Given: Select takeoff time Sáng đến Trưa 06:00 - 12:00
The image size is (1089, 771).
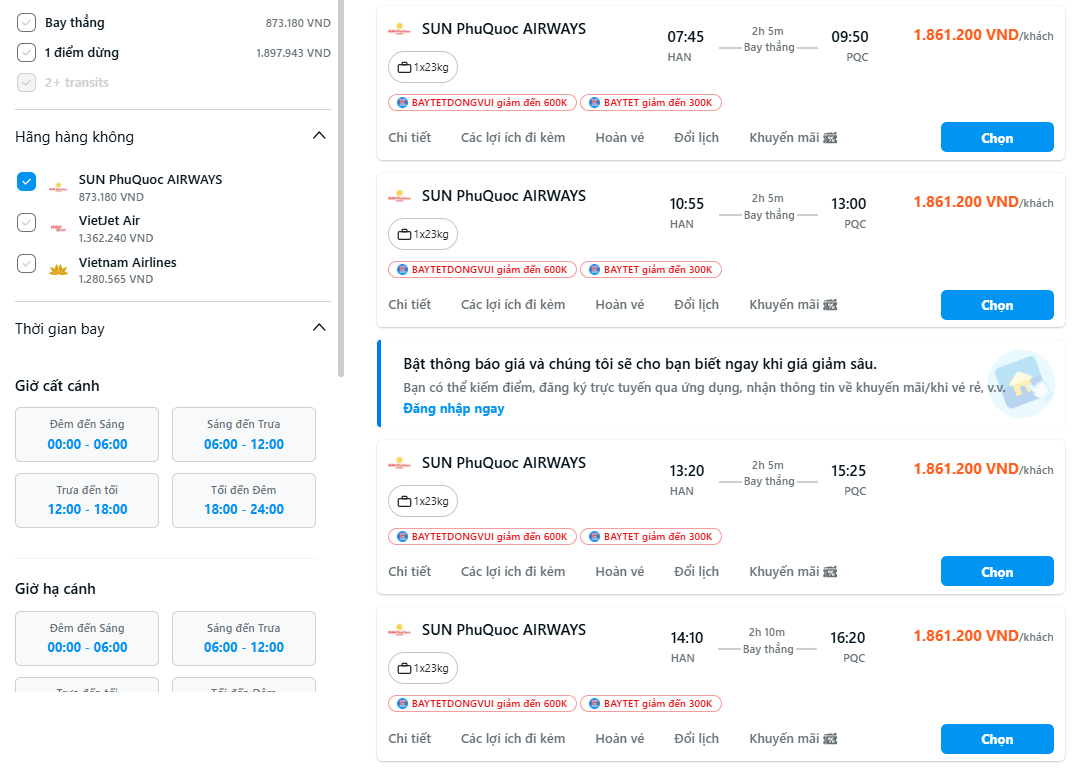Looking at the screenshot, I should click(244, 435).
